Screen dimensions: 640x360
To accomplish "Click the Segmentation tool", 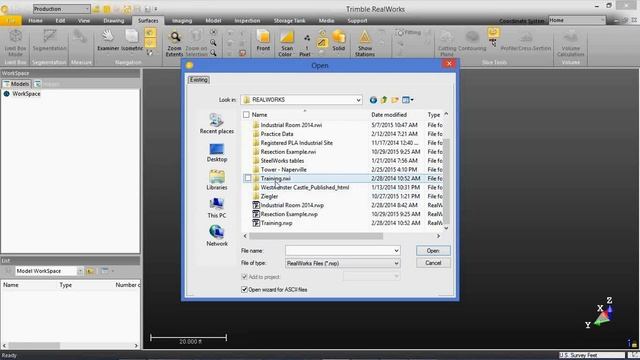I will [49, 41].
